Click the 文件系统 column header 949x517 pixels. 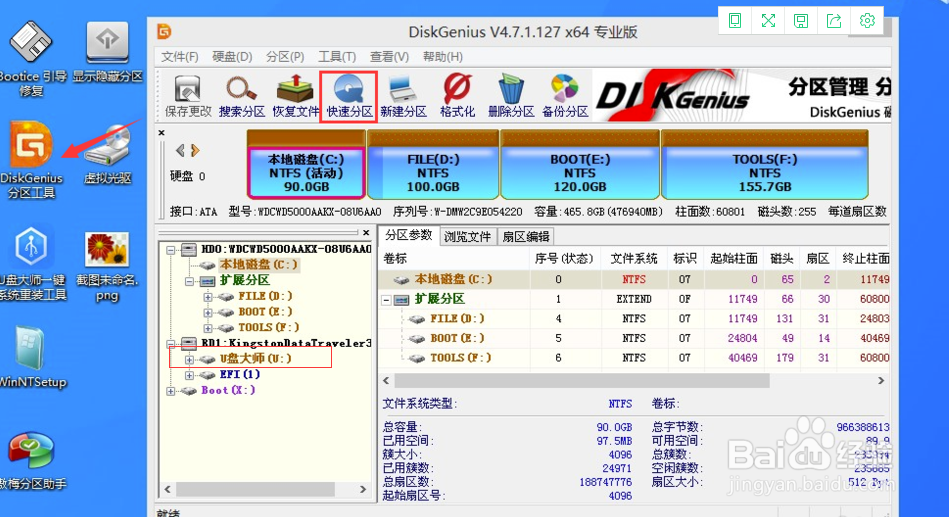(x=634, y=259)
